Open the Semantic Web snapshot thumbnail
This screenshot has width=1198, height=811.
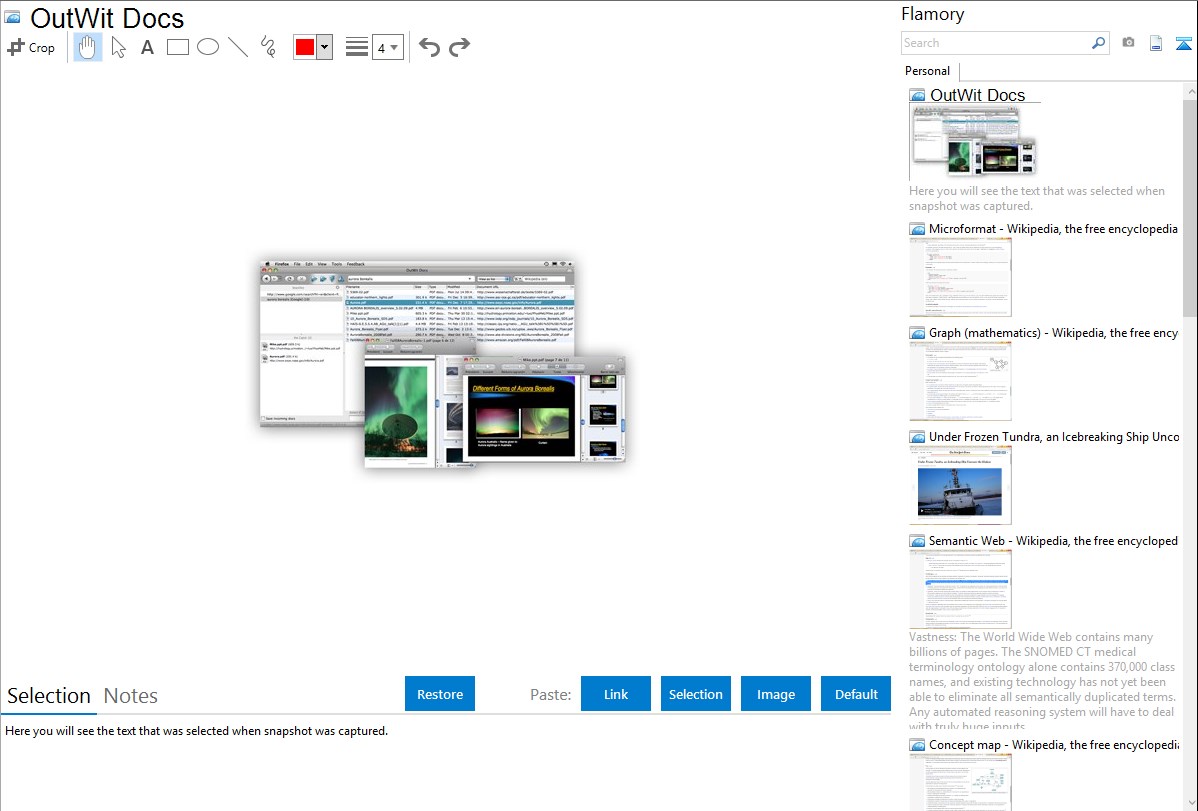(960, 589)
